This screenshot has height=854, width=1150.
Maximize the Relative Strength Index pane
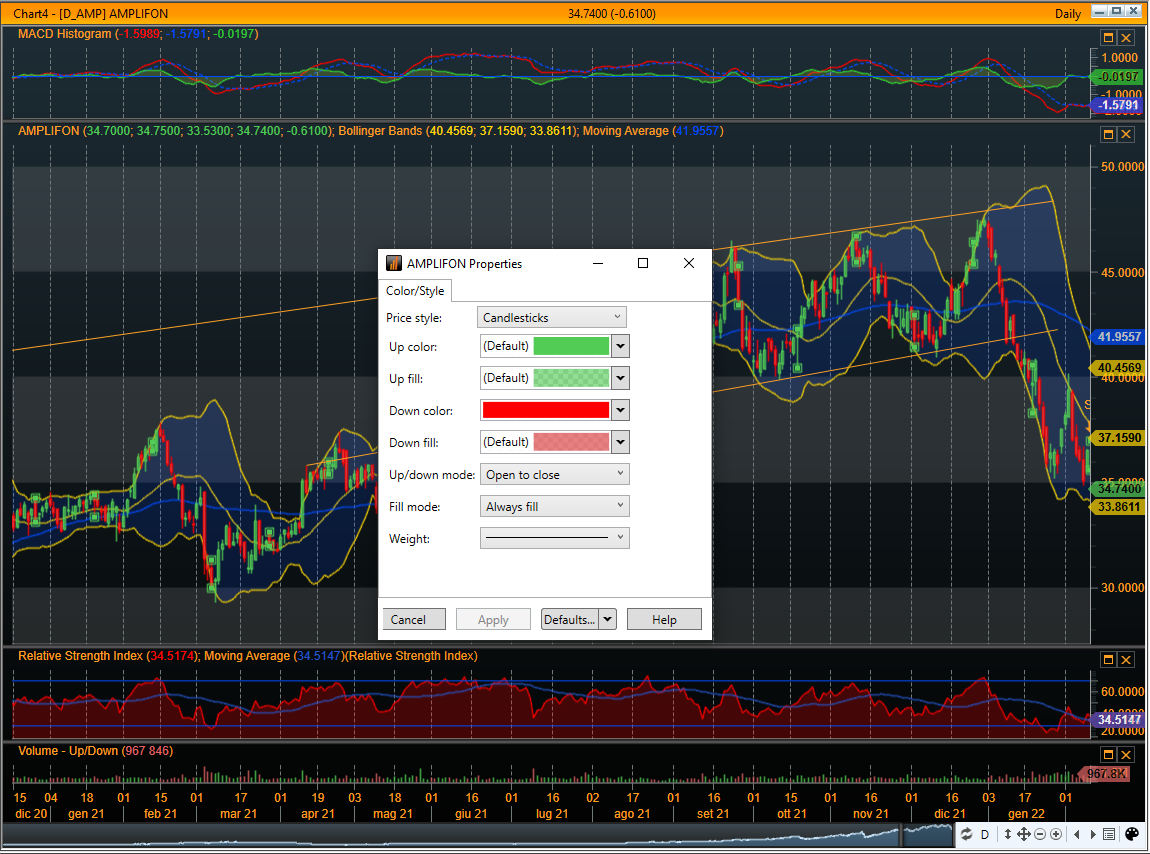1108,660
